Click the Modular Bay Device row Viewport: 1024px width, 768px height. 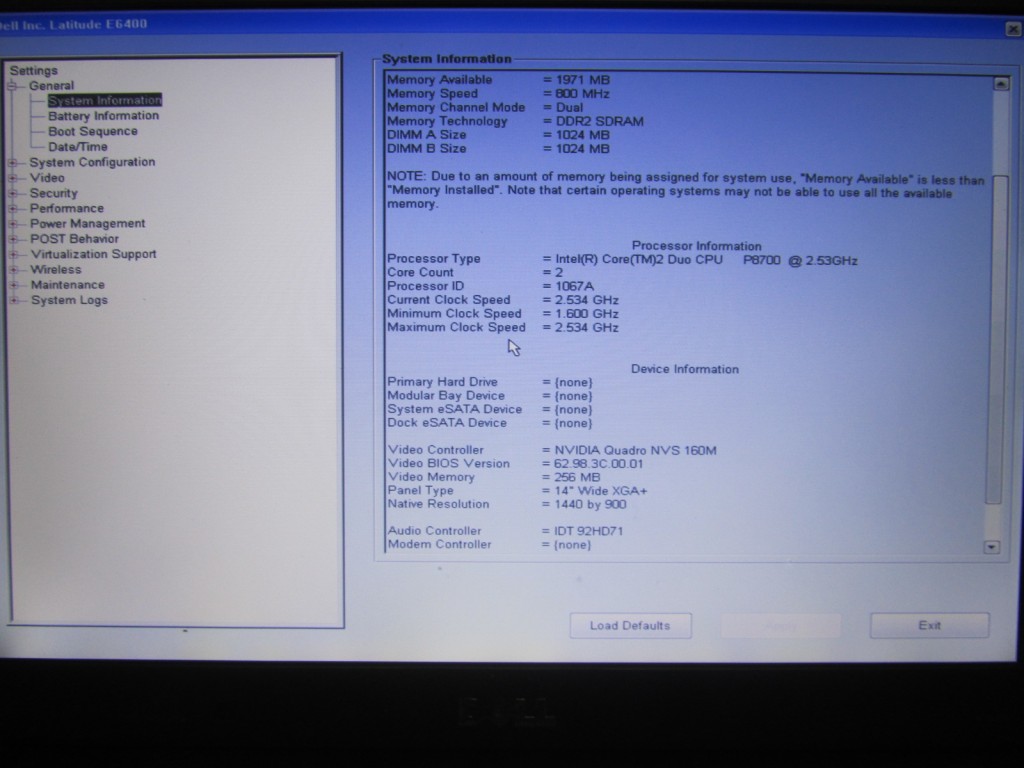coord(490,396)
